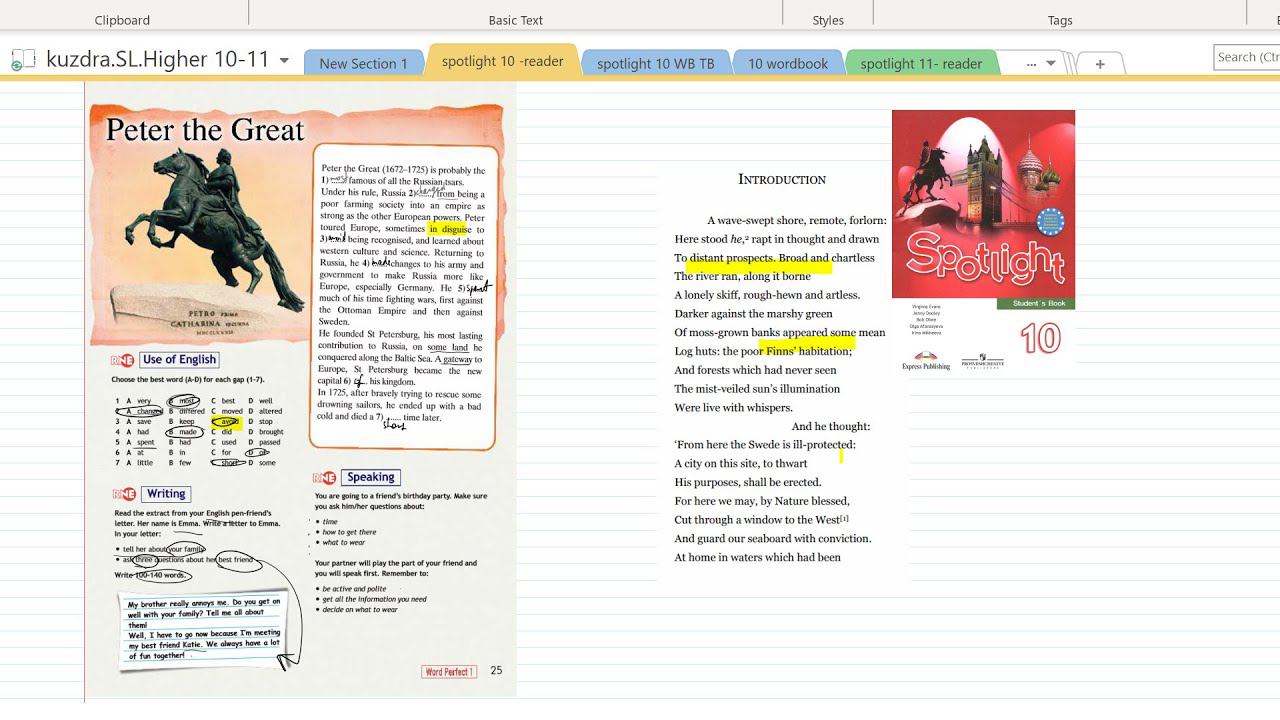
Task: Open the 10 wordbook section tab
Action: pyautogui.click(x=788, y=63)
